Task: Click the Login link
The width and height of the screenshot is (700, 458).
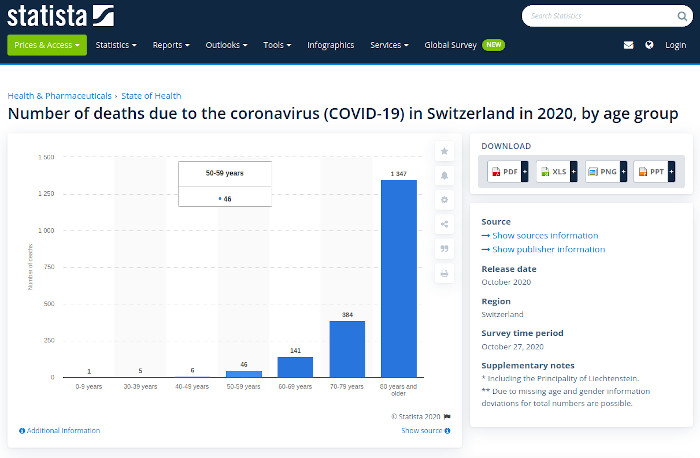Action: pos(675,45)
